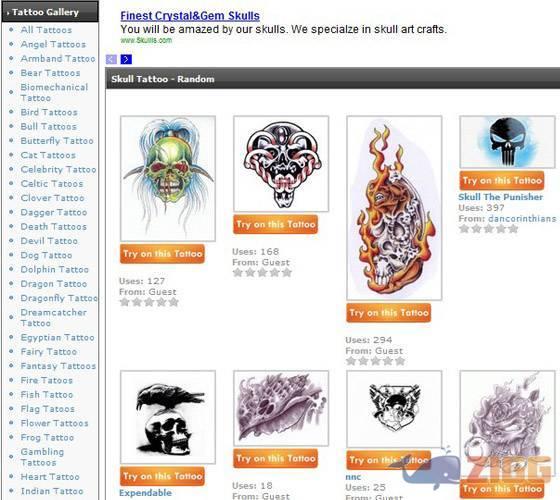Open the Punisher skull tattoo image

click(507, 142)
